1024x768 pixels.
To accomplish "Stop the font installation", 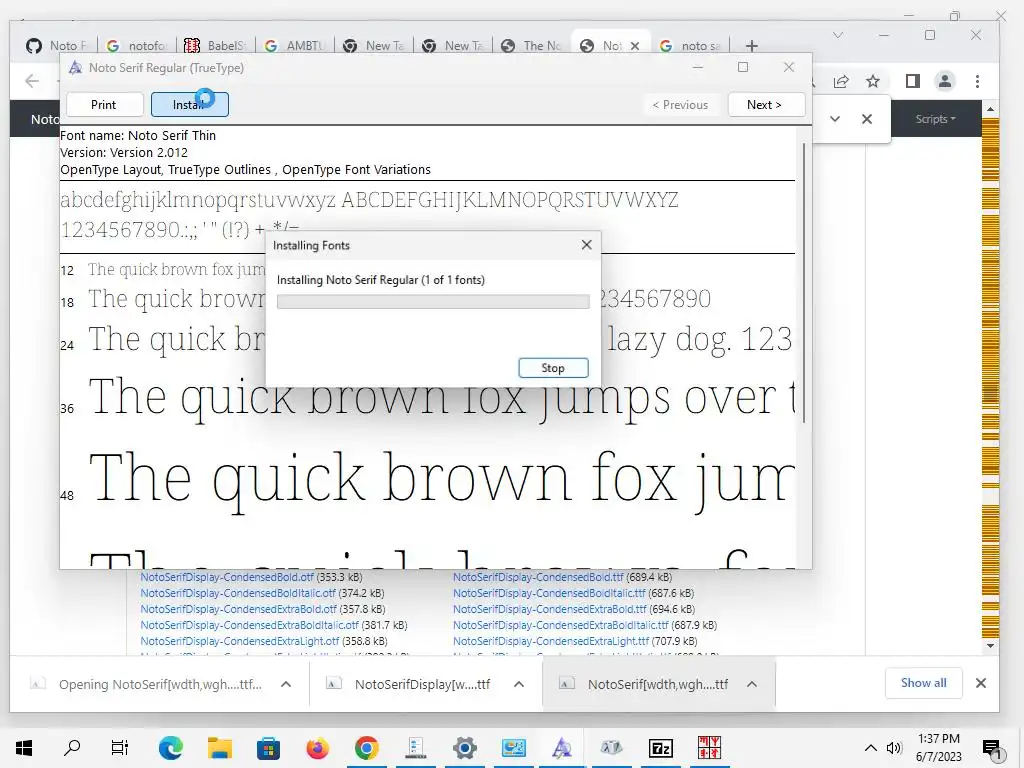I will 553,368.
